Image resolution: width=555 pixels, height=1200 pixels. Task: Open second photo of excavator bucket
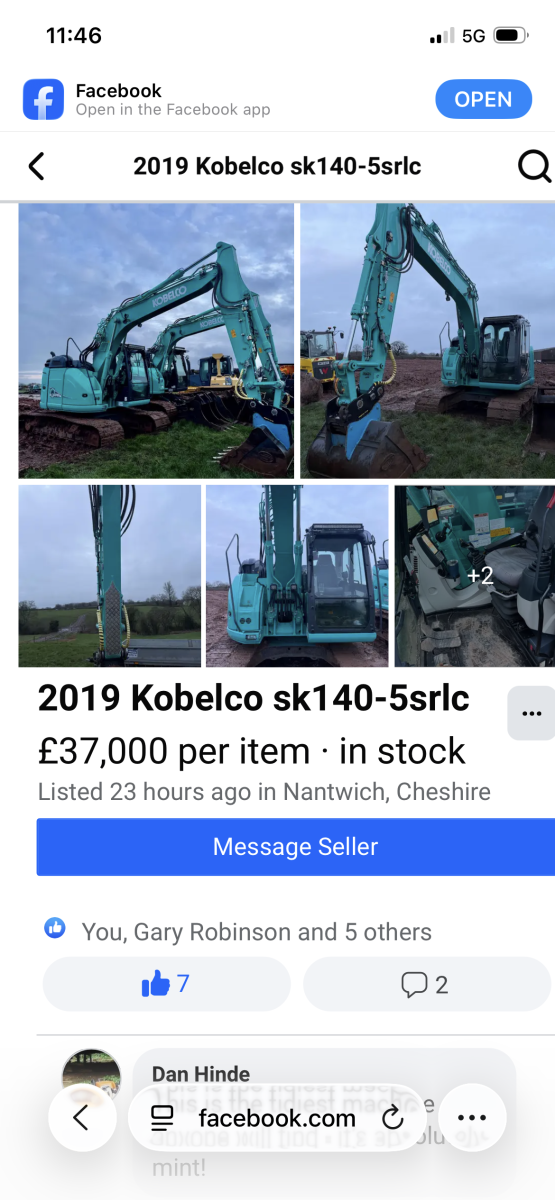pyautogui.click(x=427, y=341)
